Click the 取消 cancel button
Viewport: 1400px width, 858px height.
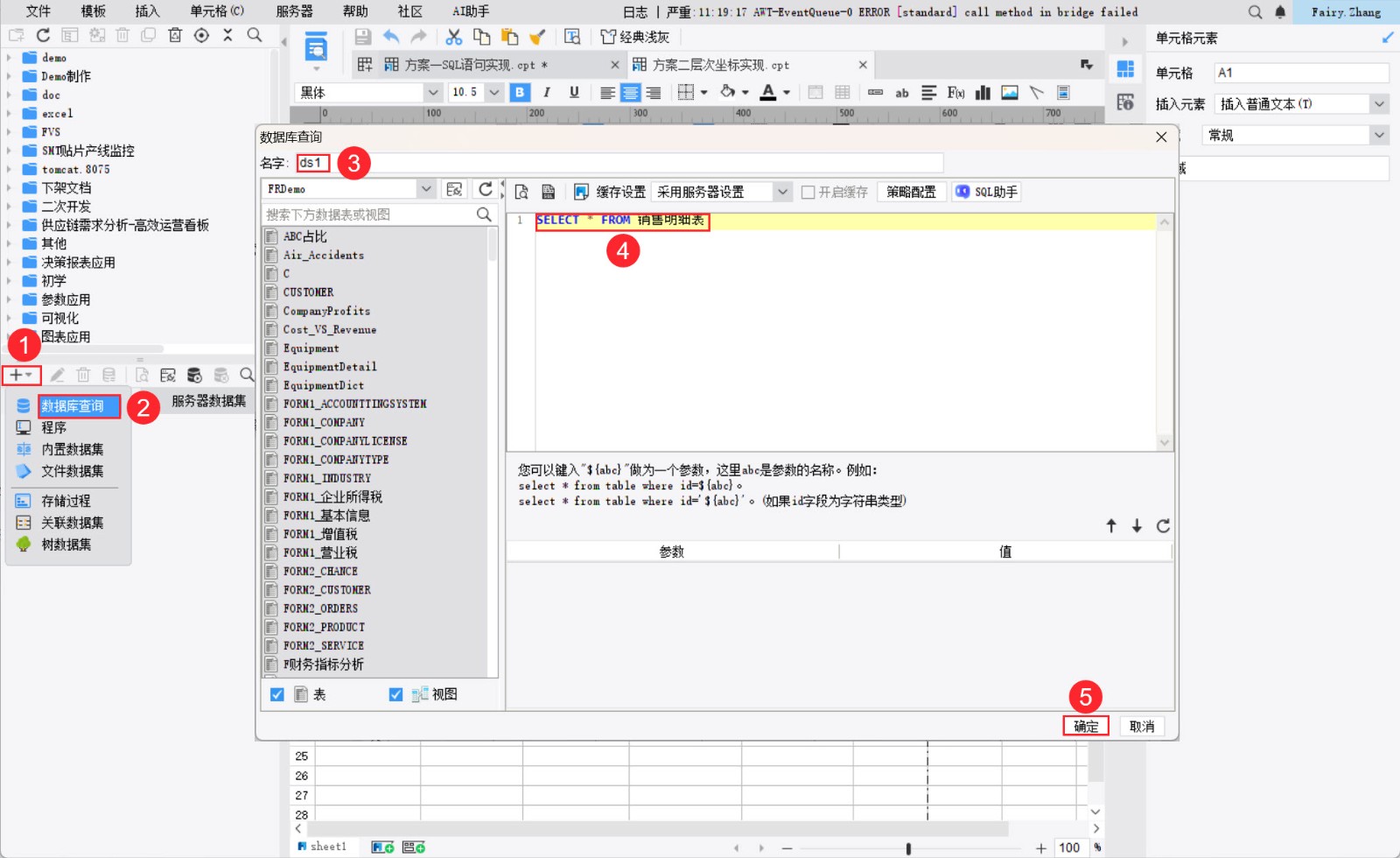point(1142,726)
